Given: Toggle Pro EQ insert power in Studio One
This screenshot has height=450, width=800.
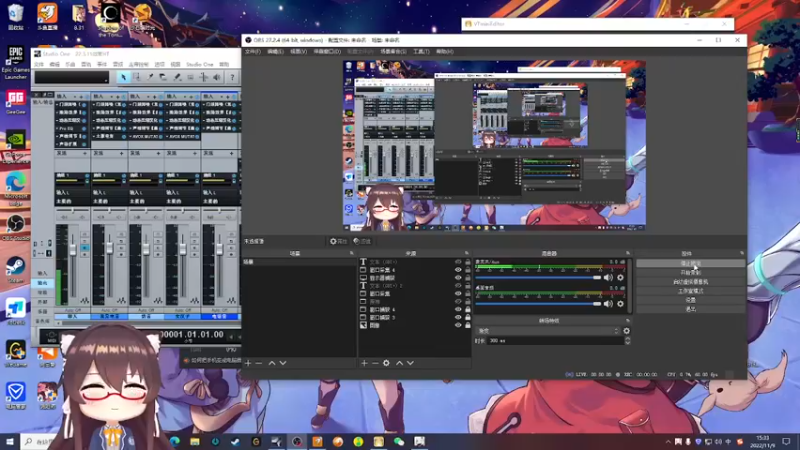Looking at the screenshot, I should point(85,129).
